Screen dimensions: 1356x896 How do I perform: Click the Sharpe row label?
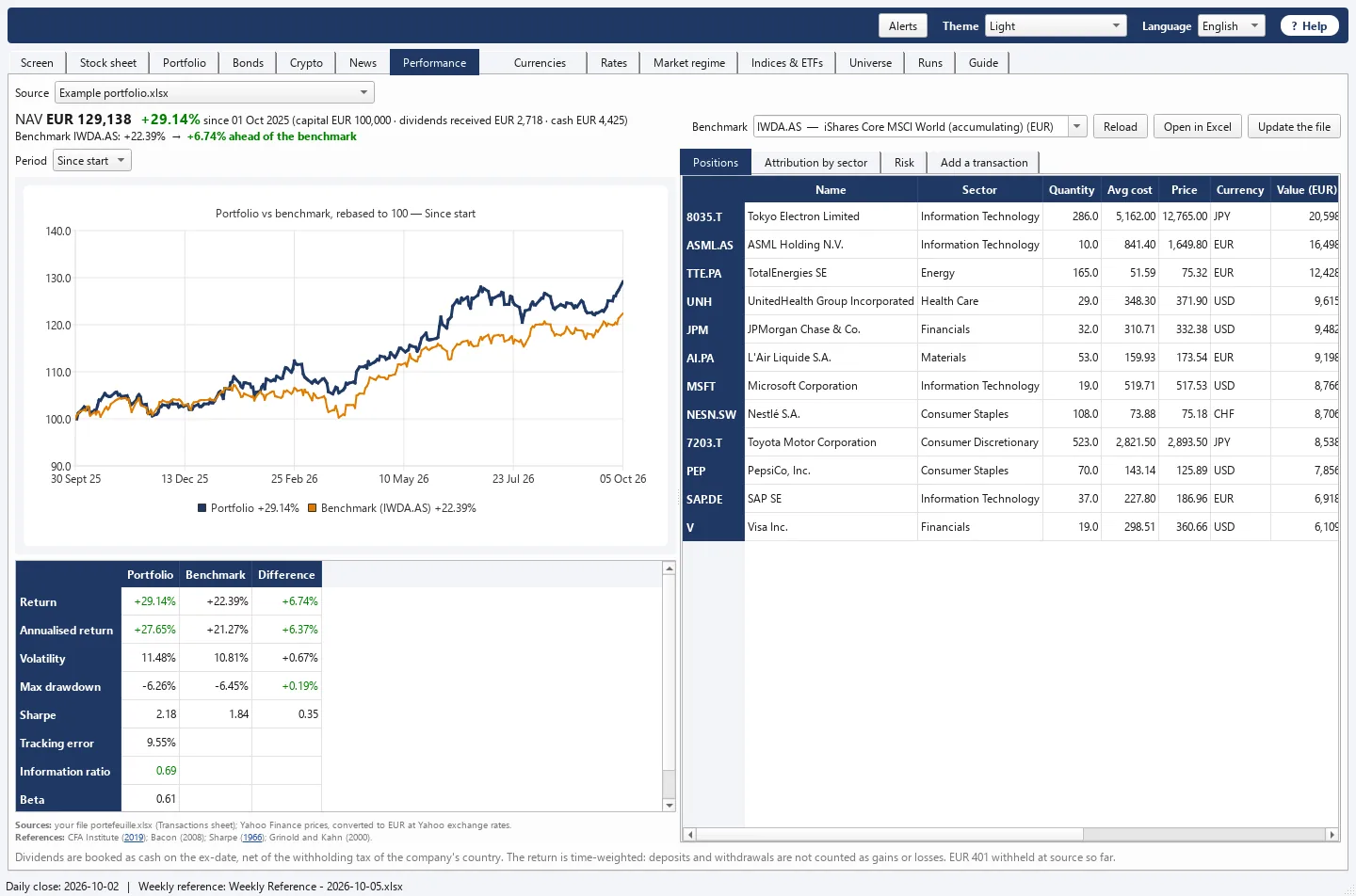[69, 715]
